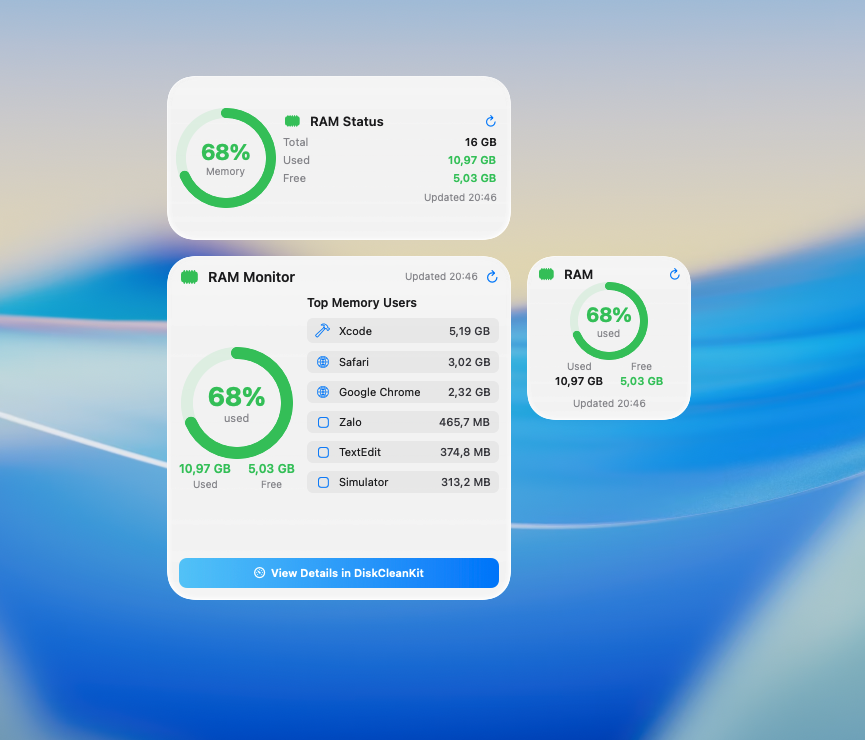Click the refresh icon on small RAM widget
865x740 pixels.
pos(674,273)
